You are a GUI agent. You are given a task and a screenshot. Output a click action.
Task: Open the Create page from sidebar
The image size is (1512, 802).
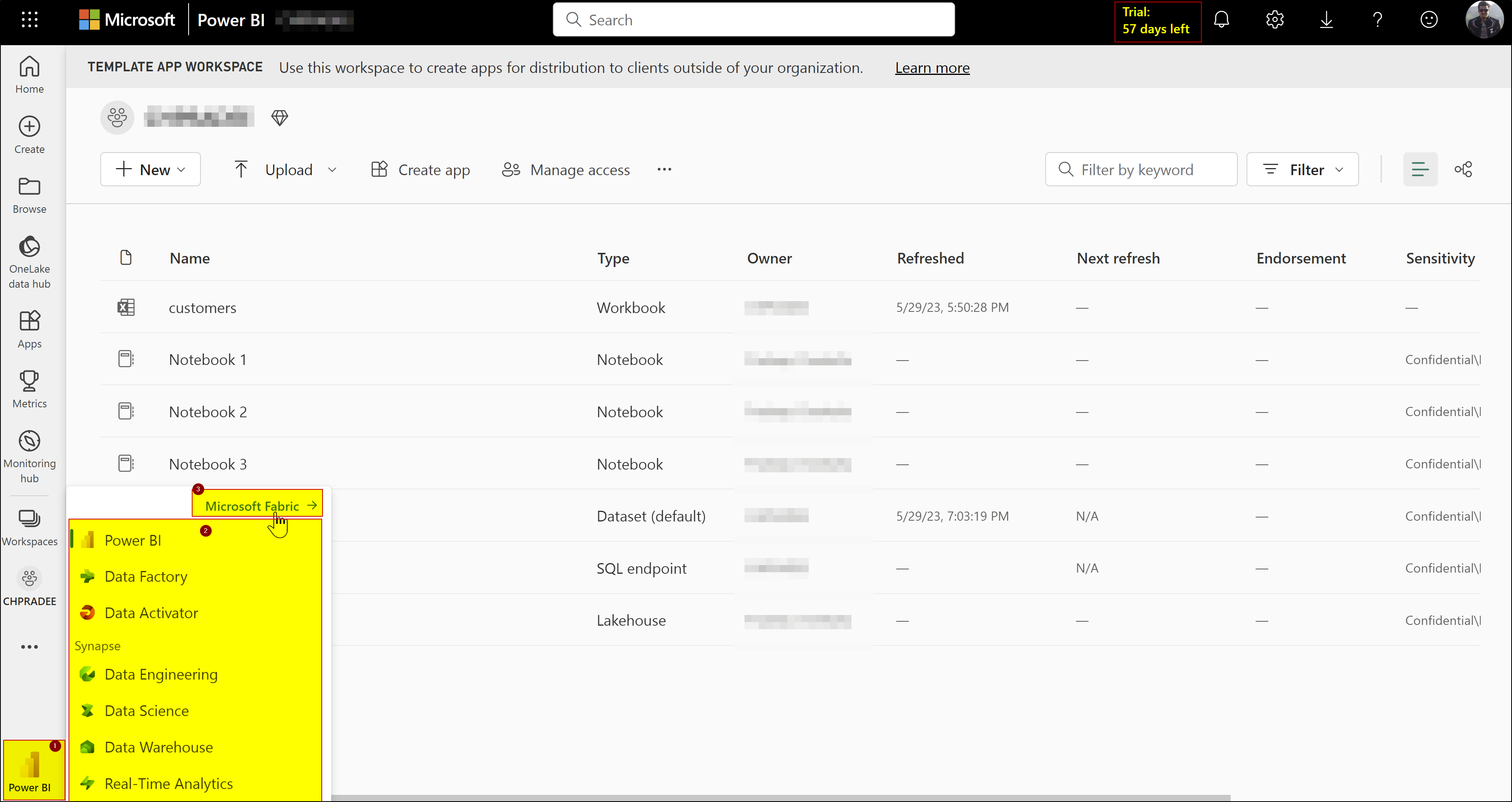coord(29,135)
